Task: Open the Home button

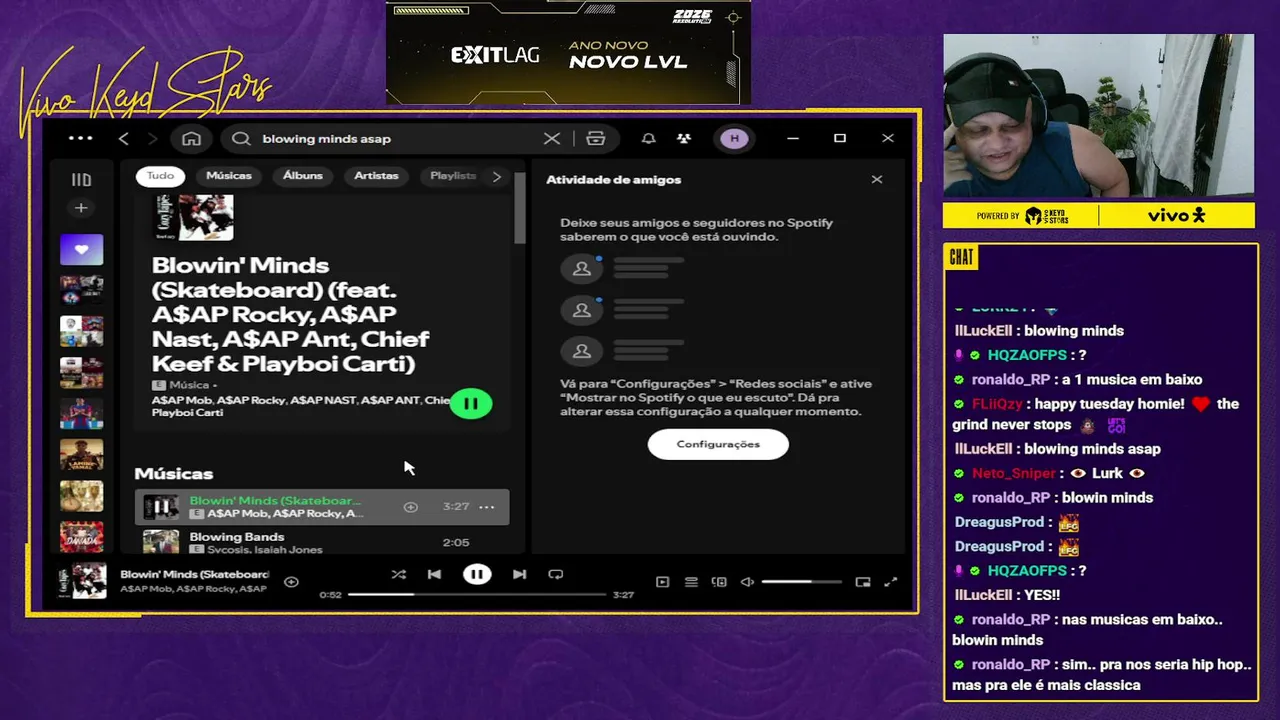Action: (x=192, y=138)
